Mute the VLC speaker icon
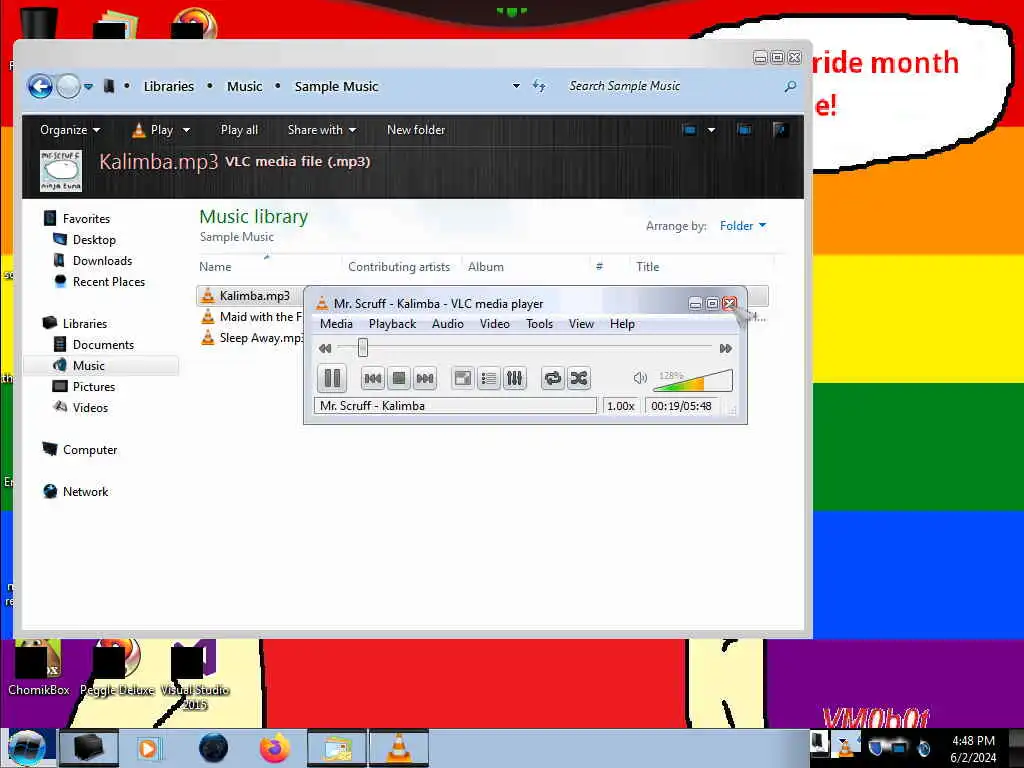The height and width of the screenshot is (768, 1024). click(x=640, y=377)
